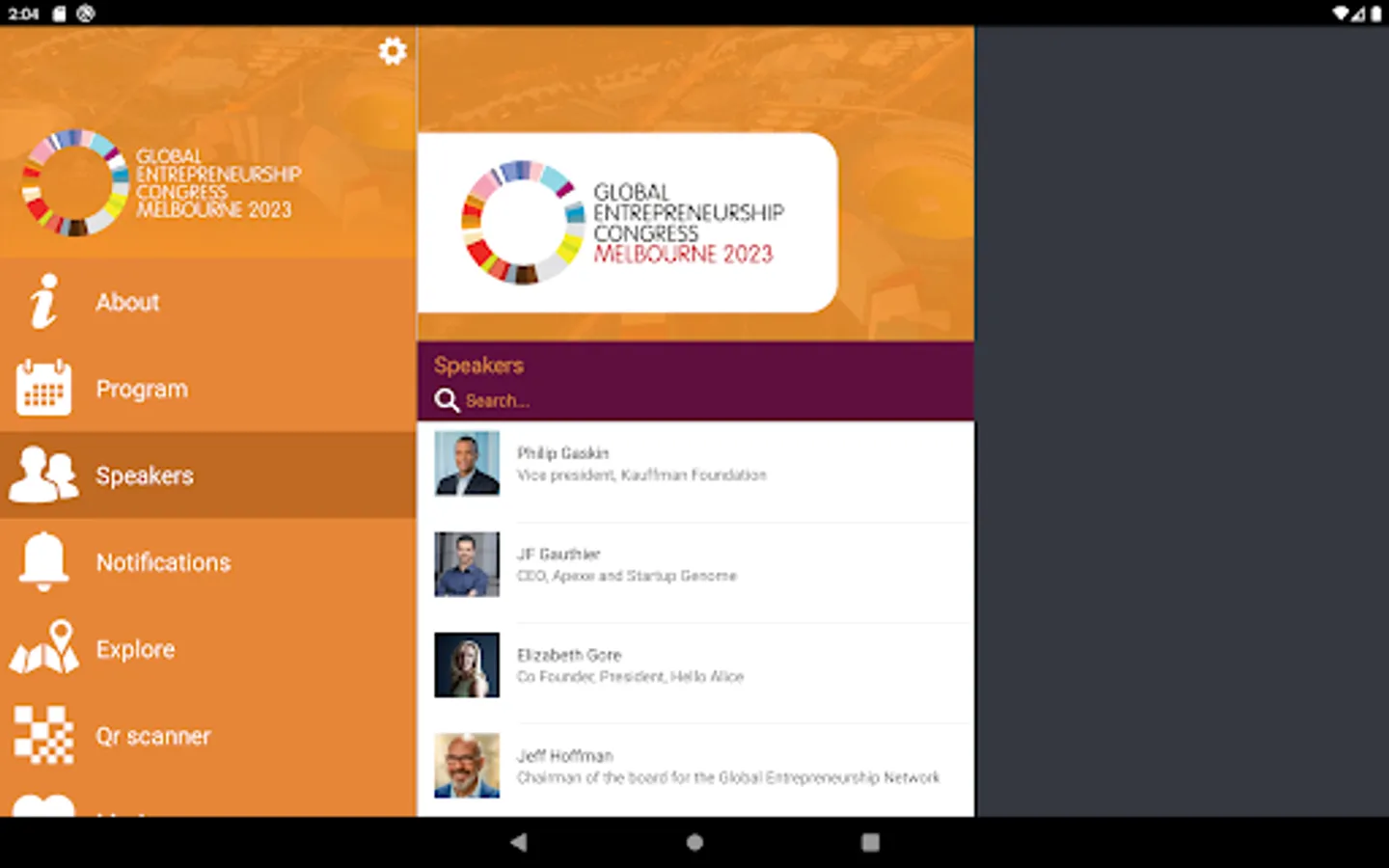Click the white congress banner card
1389x868 pixels.
coord(627,223)
